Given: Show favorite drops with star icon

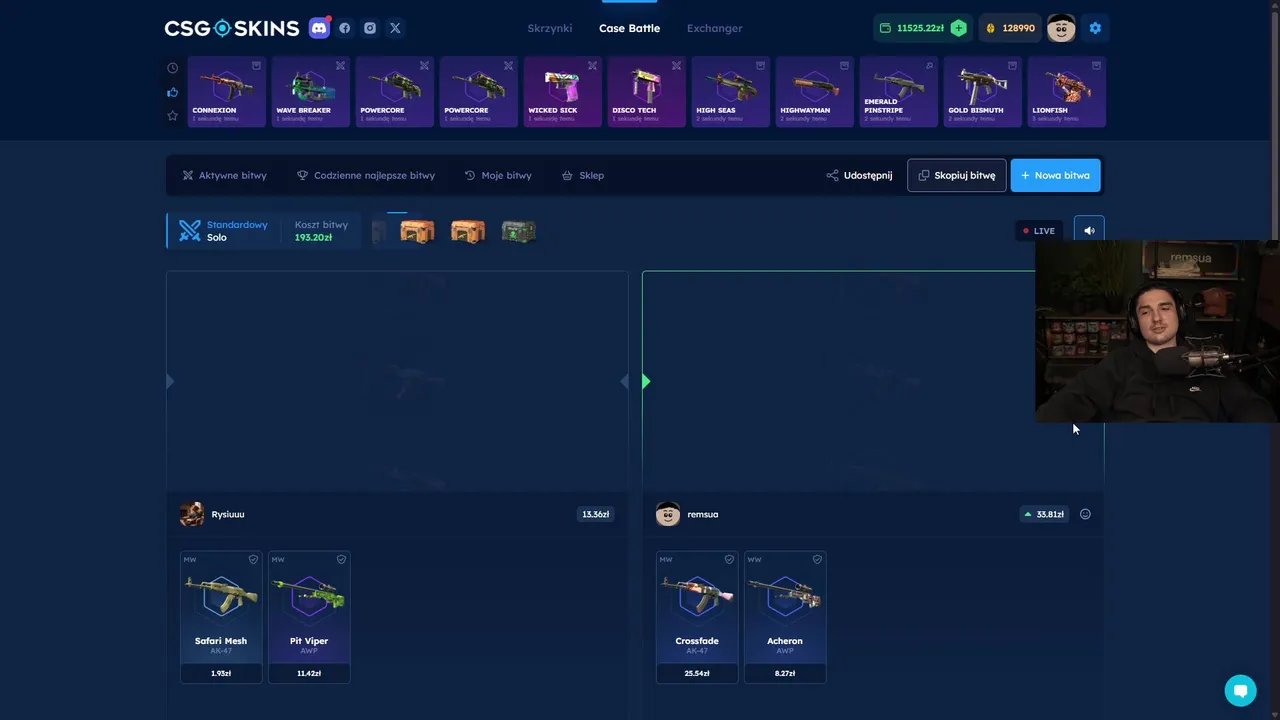Looking at the screenshot, I should pos(172,116).
